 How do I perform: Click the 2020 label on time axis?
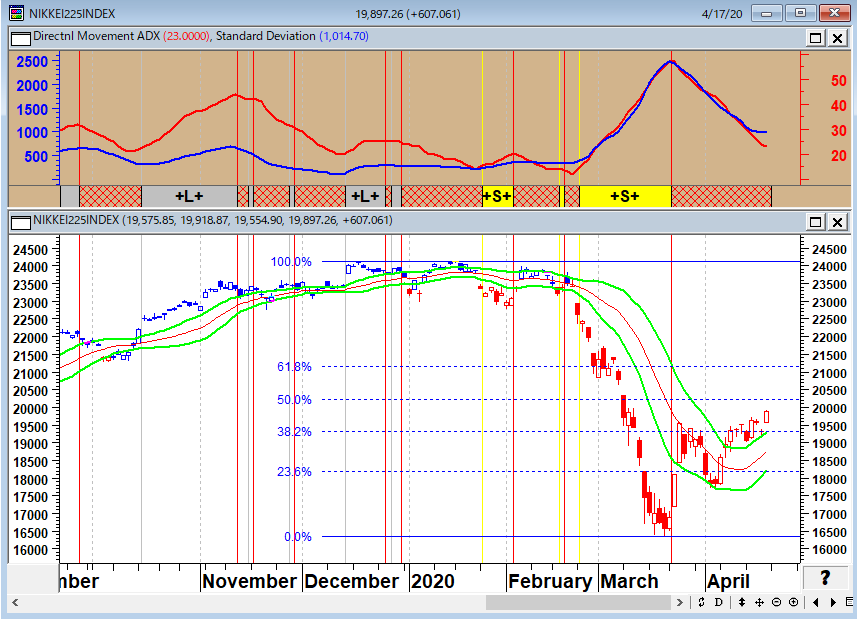[x=433, y=581]
